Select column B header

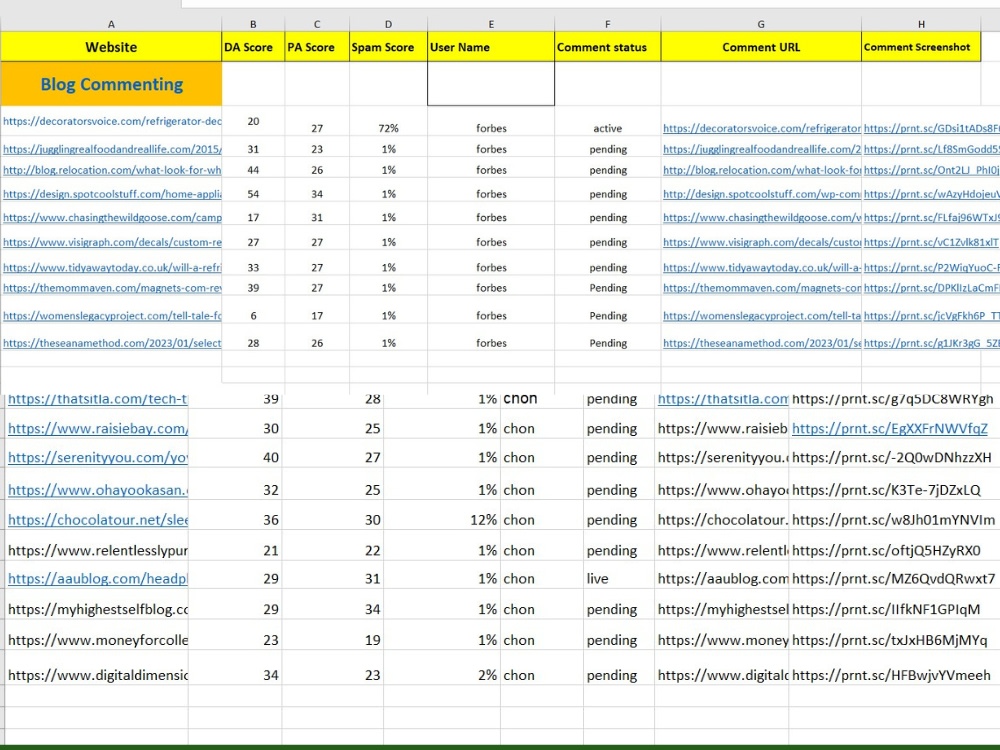click(x=253, y=24)
